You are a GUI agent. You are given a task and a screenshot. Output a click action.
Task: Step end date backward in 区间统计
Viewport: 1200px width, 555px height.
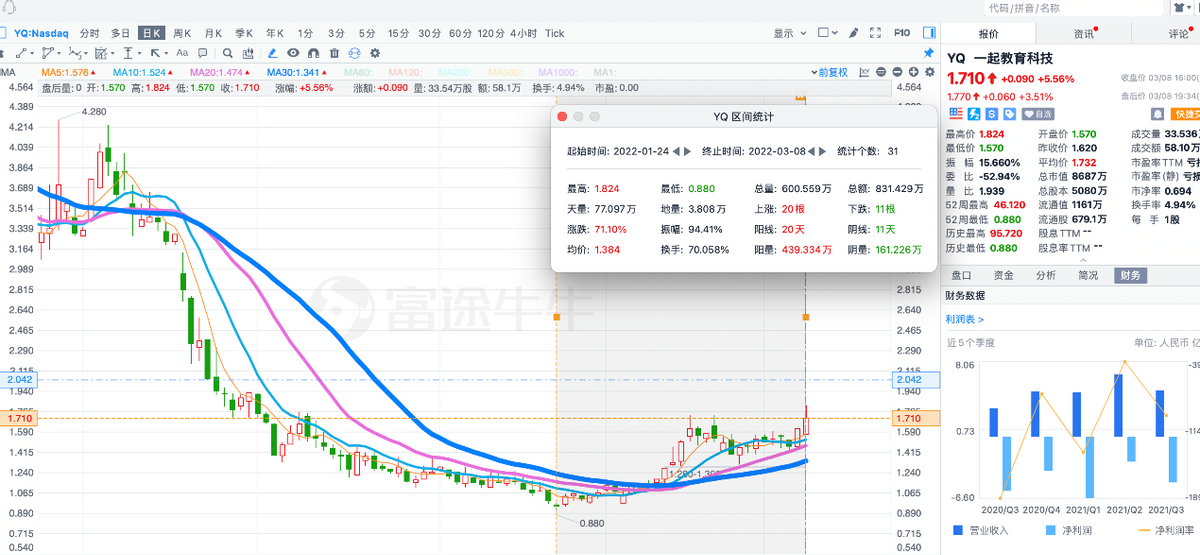811,151
